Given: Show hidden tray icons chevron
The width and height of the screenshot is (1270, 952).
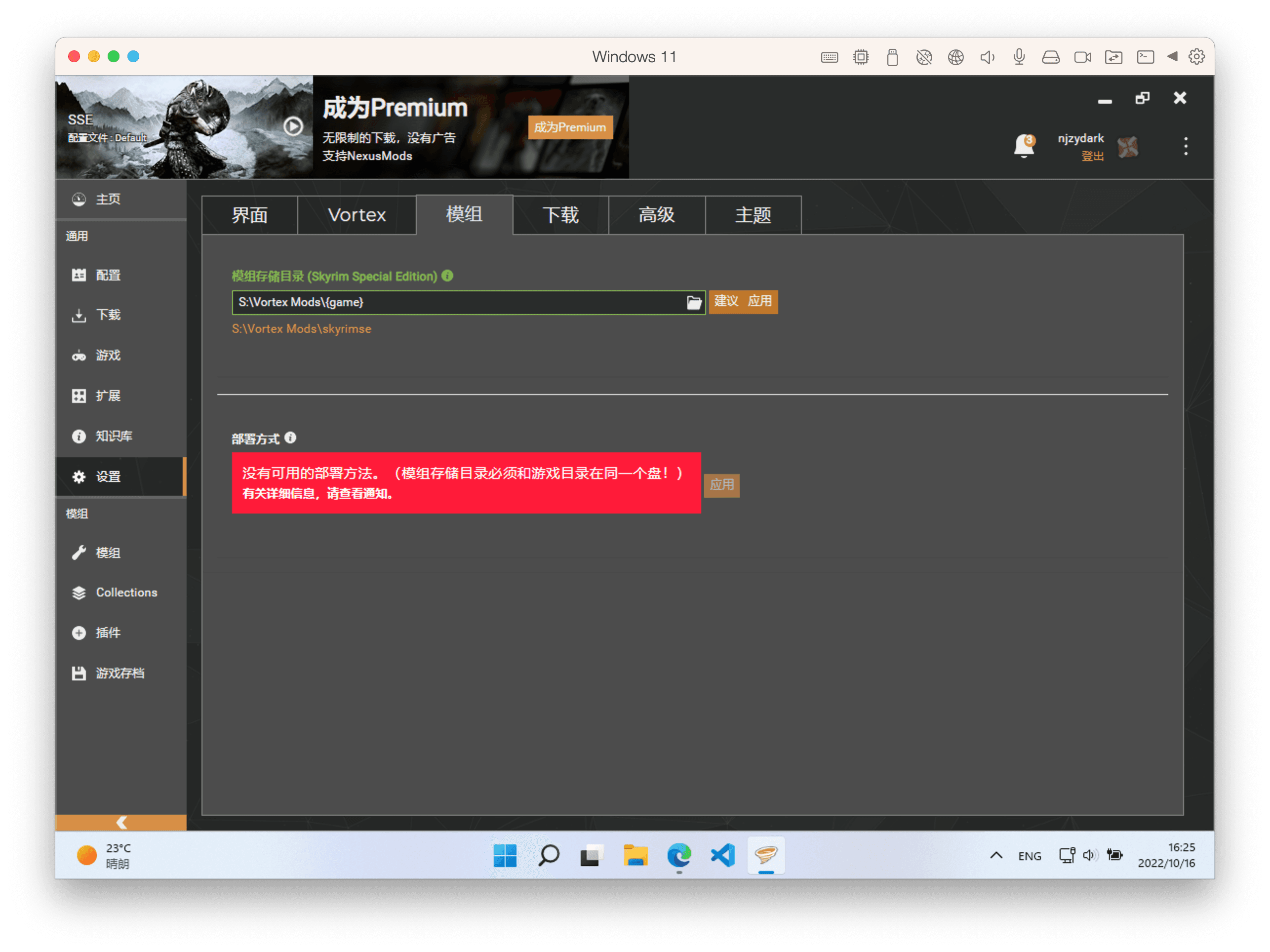Looking at the screenshot, I should tap(996, 856).
